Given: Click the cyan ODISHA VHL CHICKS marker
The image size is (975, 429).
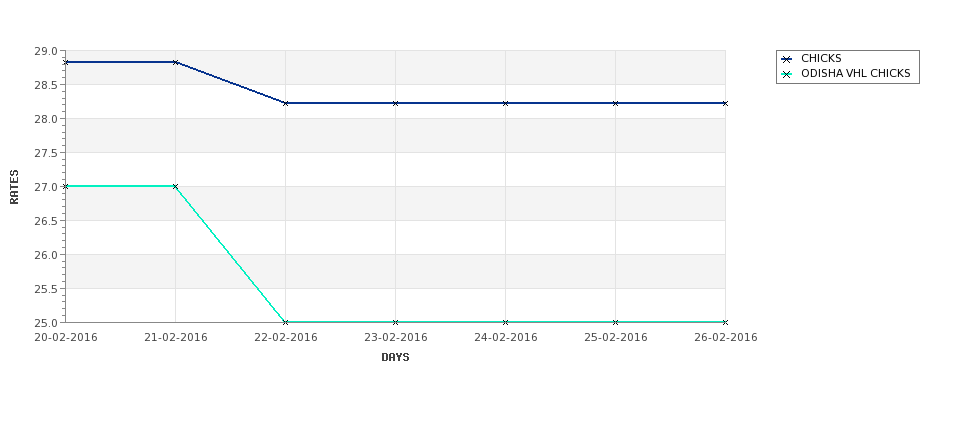Looking at the screenshot, I should [x=787, y=74].
